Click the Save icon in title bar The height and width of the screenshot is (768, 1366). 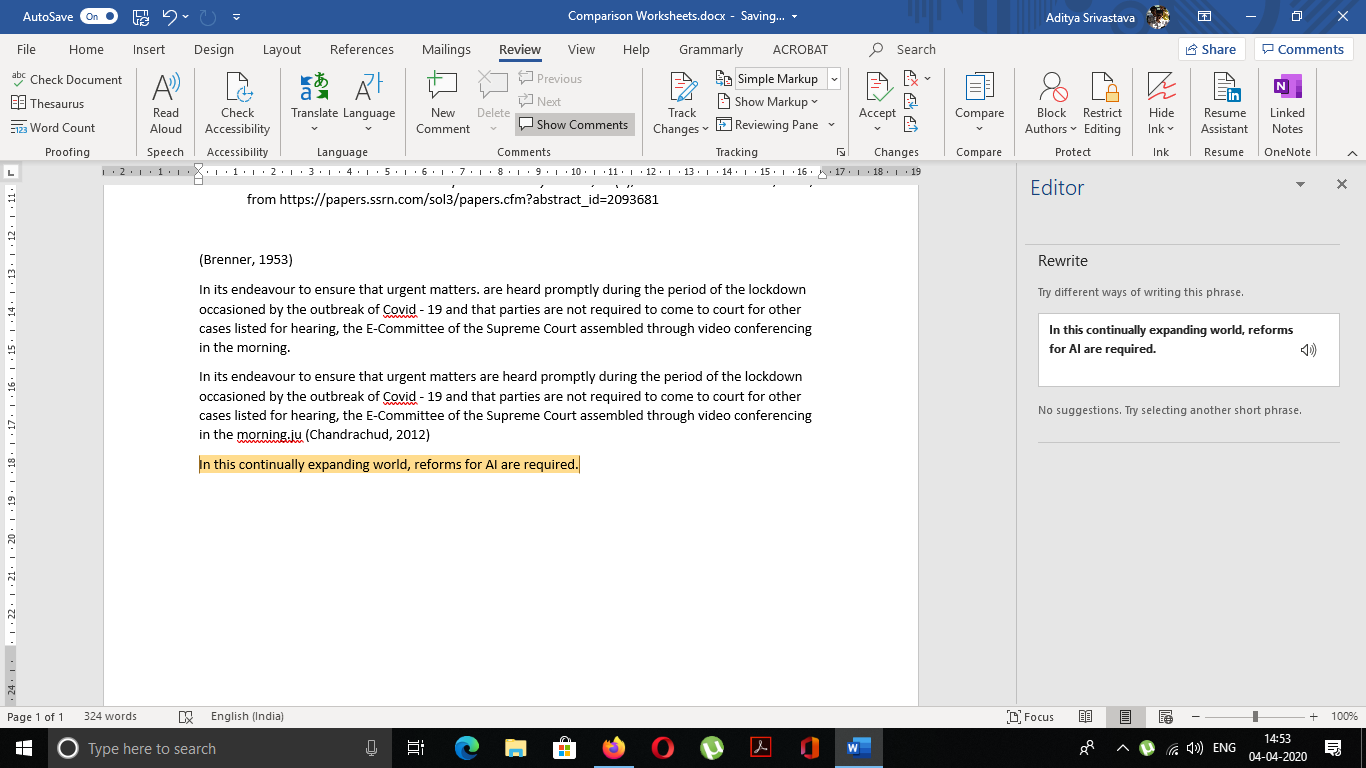(141, 16)
